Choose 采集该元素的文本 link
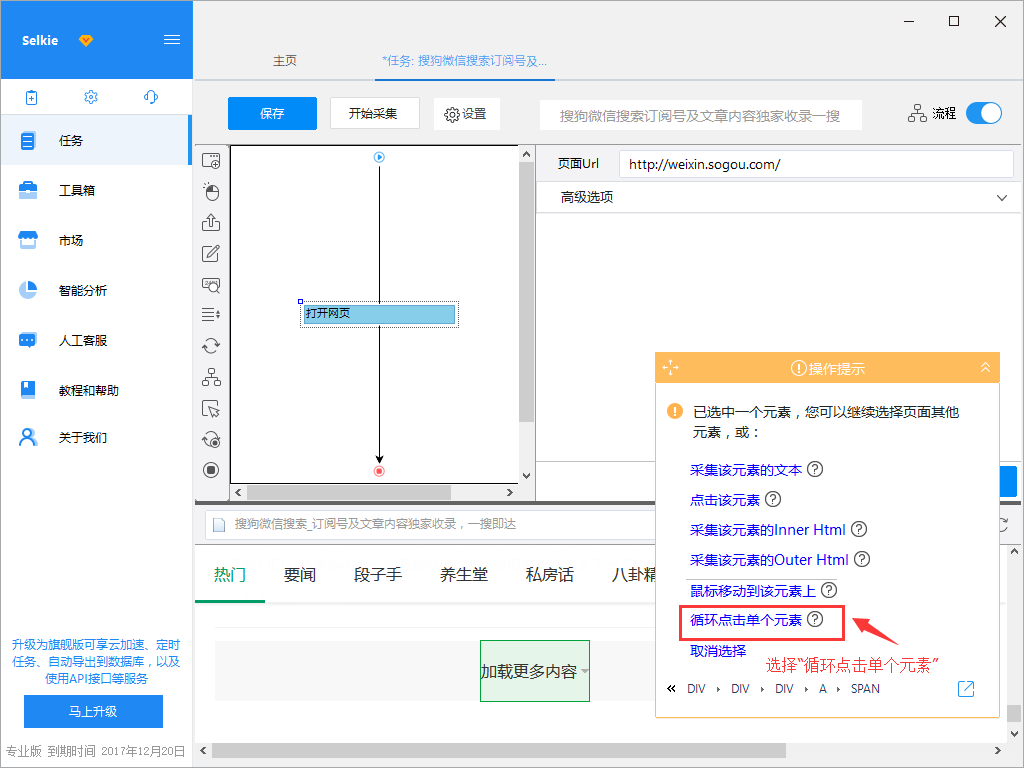The height and width of the screenshot is (768, 1024). click(746, 470)
